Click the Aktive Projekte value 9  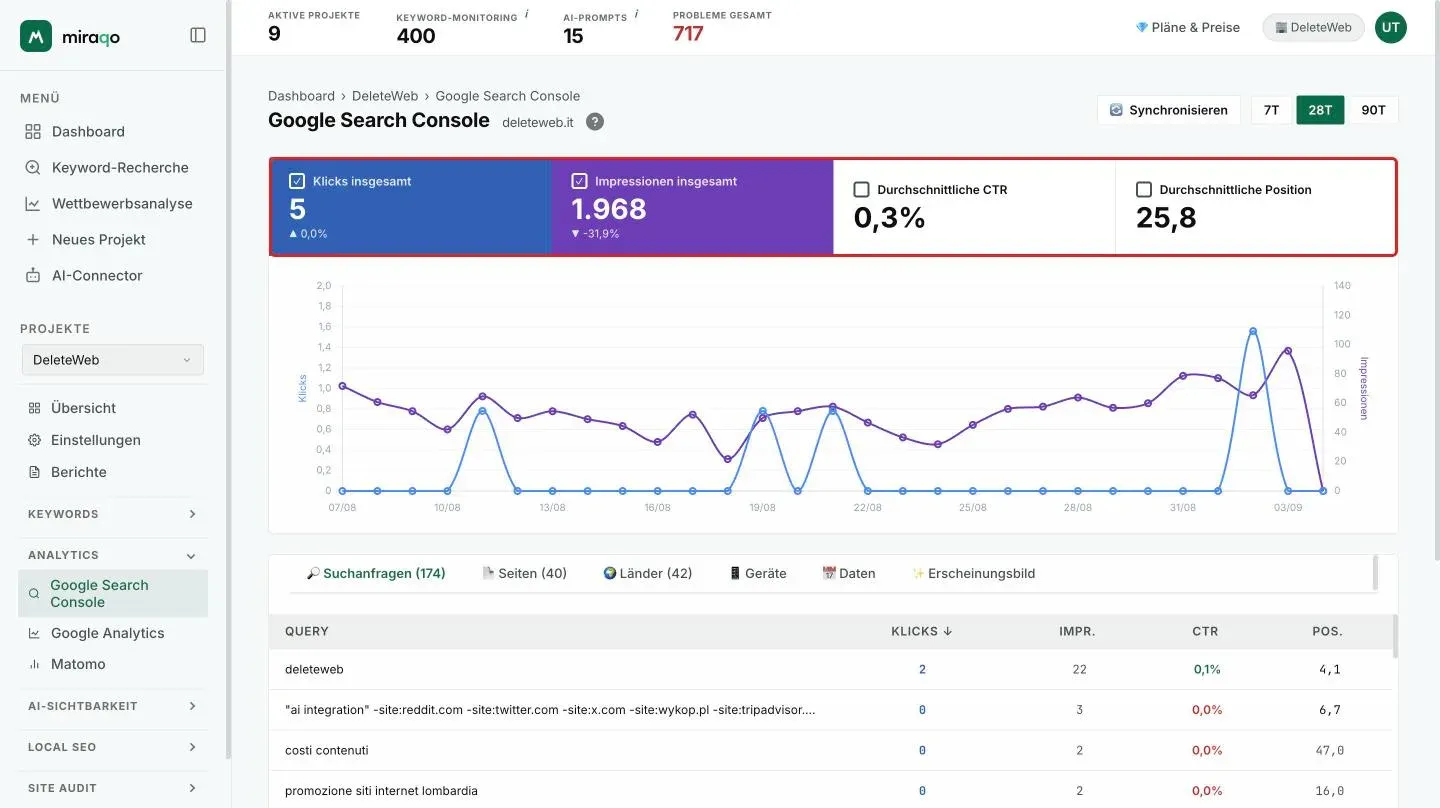tap(274, 34)
